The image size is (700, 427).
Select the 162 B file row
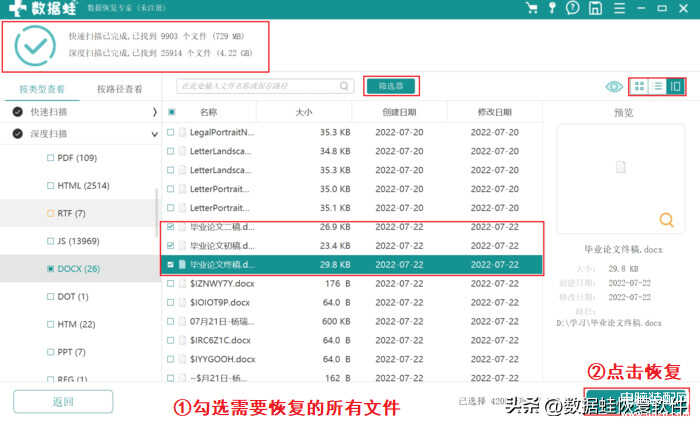353,377
